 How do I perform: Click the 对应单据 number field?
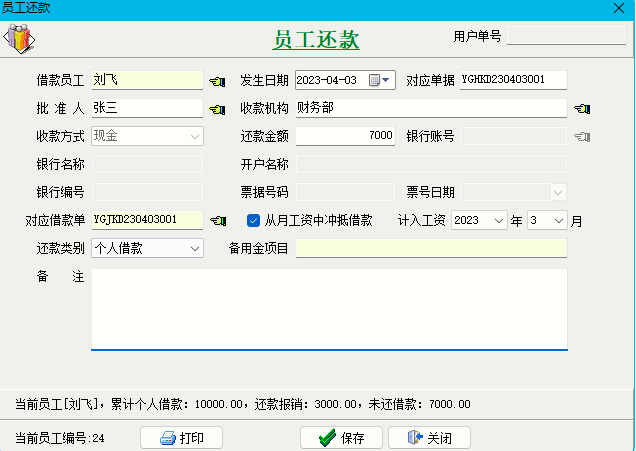click(x=512, y=80)
